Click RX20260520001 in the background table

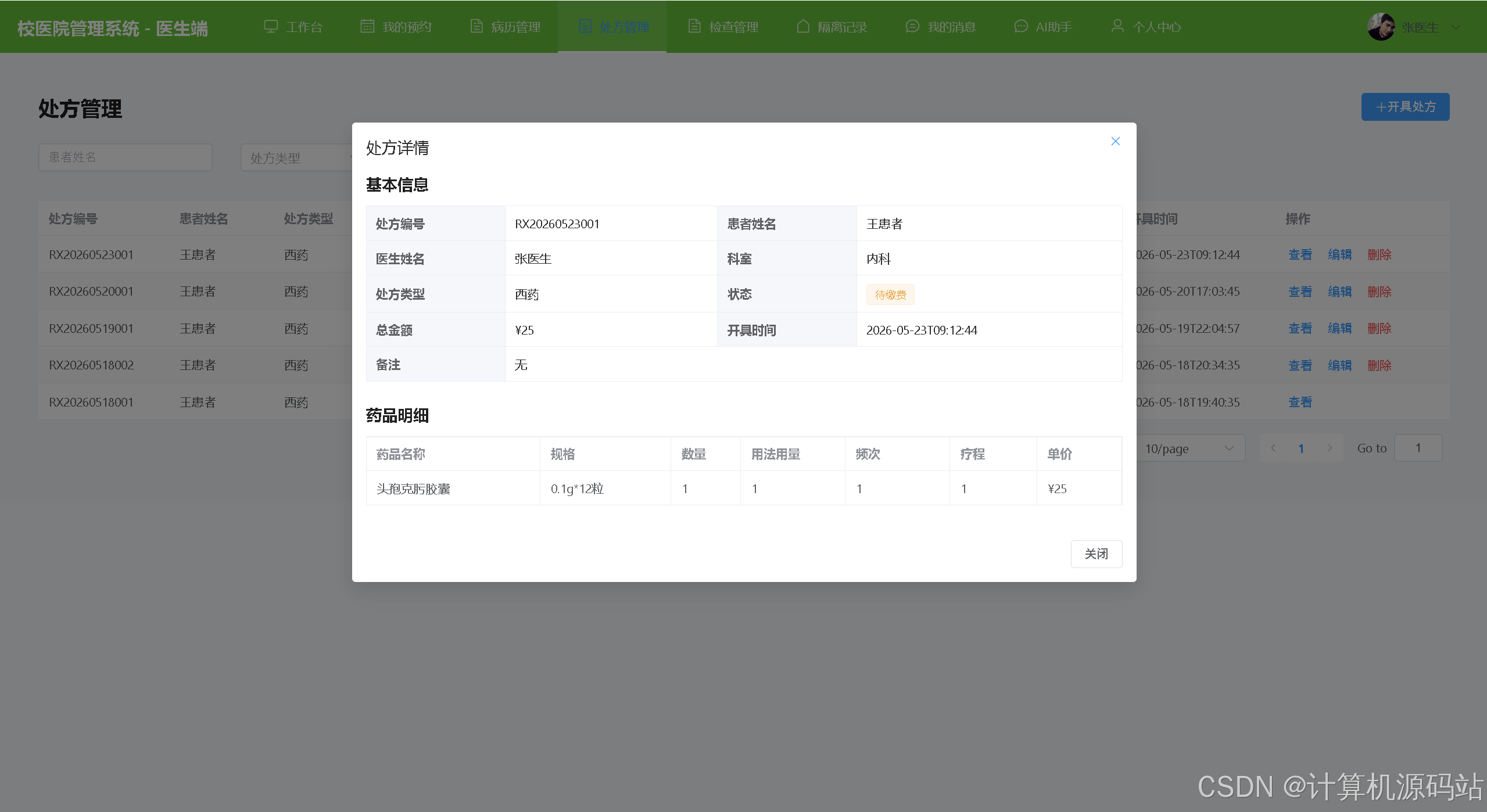91,292
